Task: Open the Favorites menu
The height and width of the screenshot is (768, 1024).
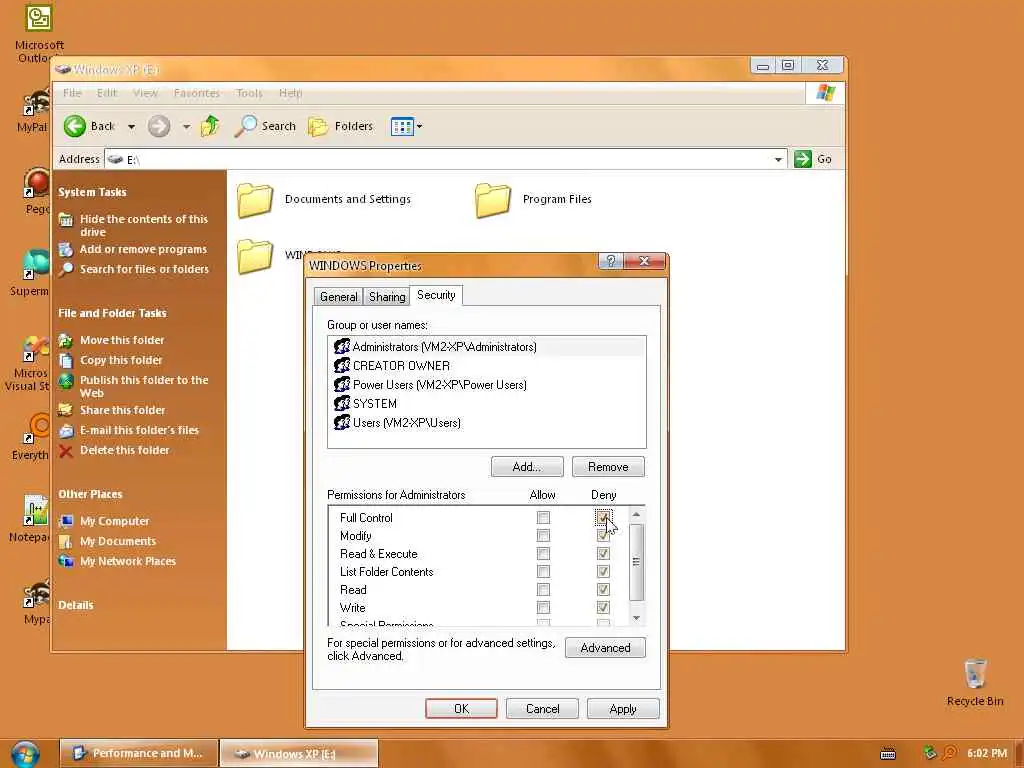Action: [197, 93]
